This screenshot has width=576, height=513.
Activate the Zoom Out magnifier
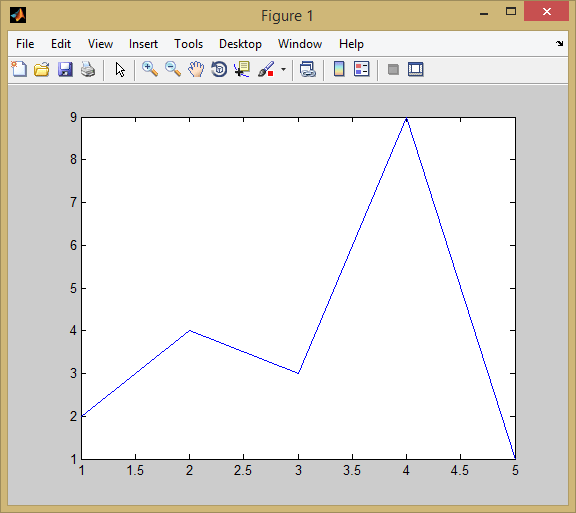coord(173,69)
